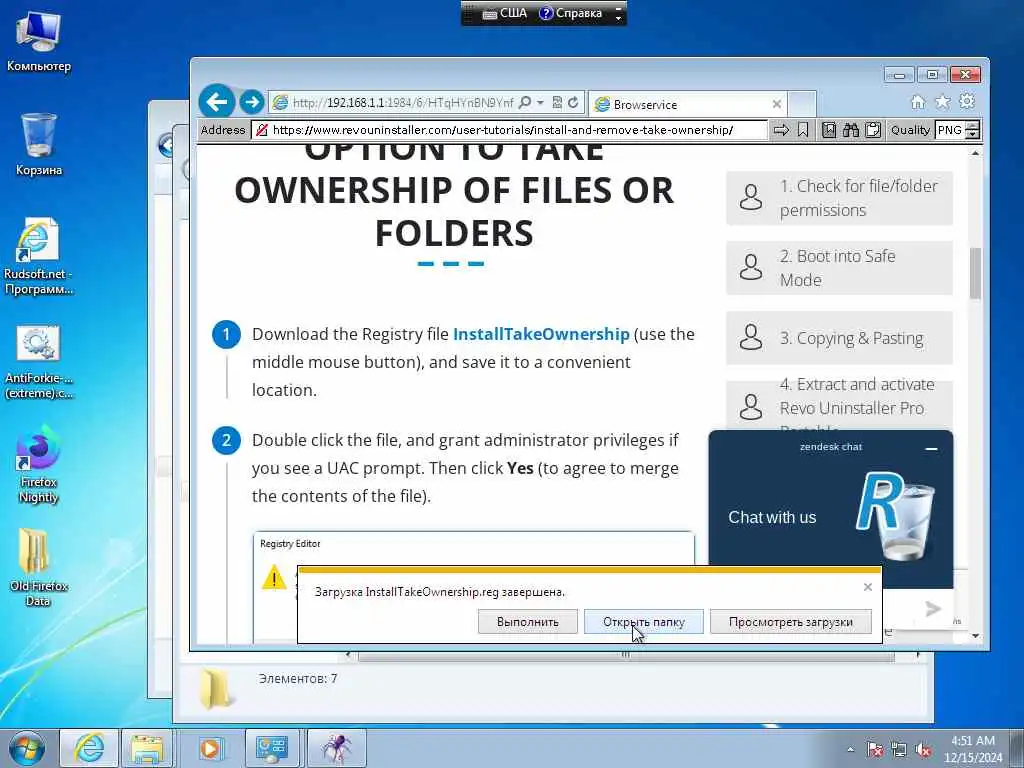Image resolution: width=1024 pixels, height=768 pixels.
Task: Select the Корзина recycle bin icon
Action: click(39, 145)
